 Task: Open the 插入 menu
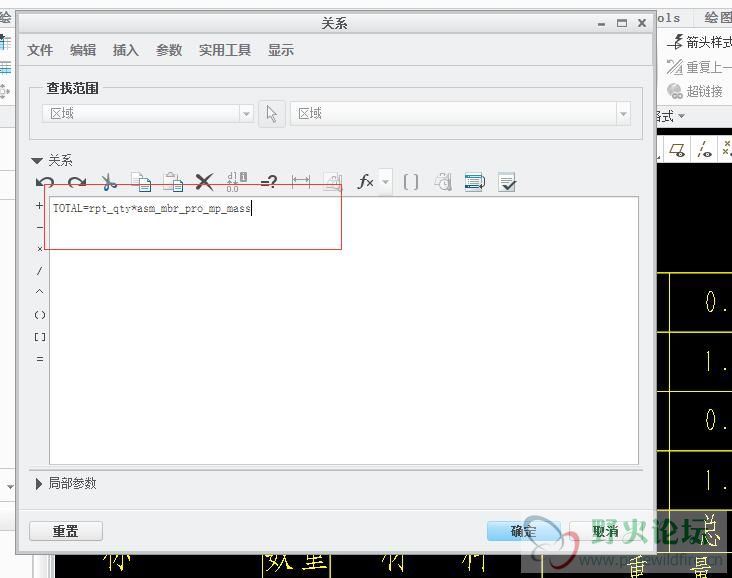pos(126,50)
